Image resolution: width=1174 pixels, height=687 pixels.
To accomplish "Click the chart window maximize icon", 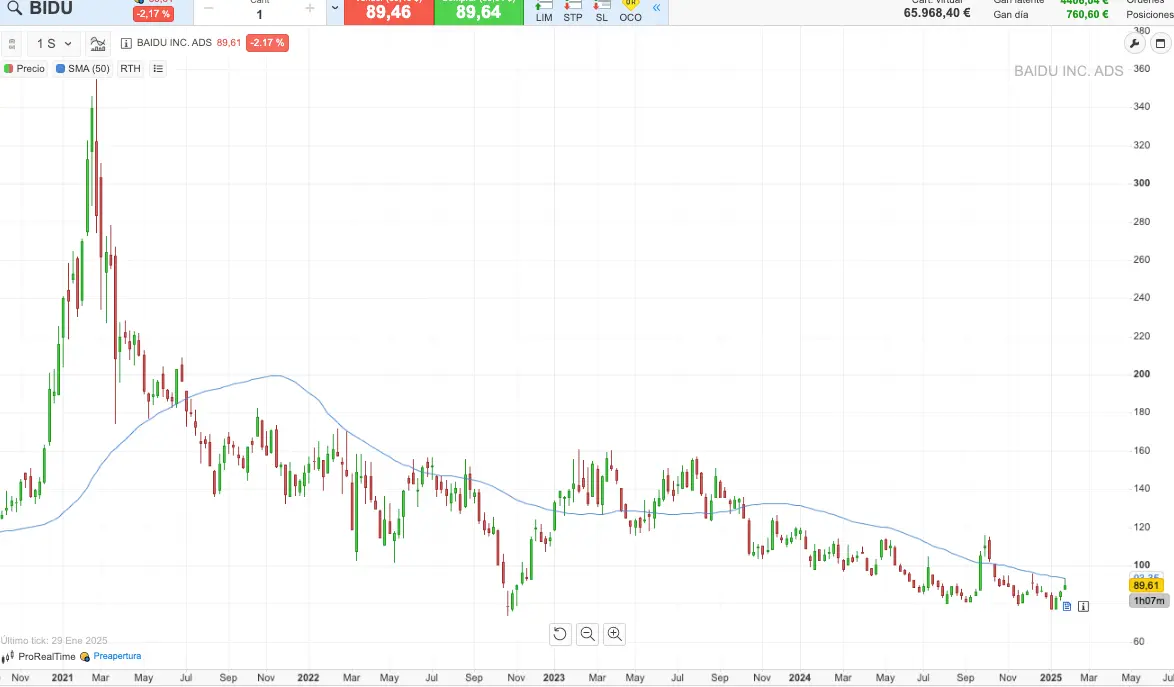I will pos(1160,43).
